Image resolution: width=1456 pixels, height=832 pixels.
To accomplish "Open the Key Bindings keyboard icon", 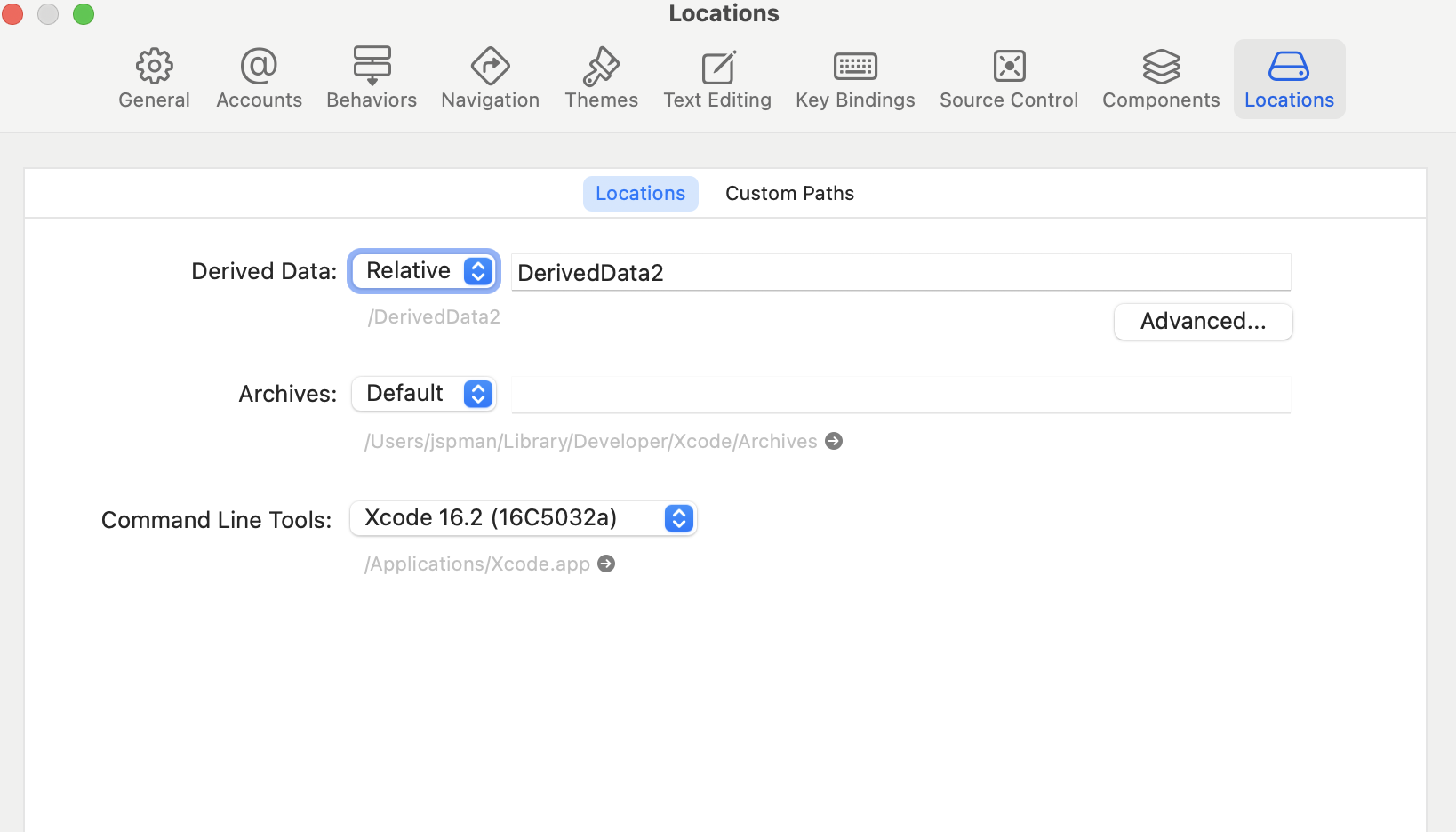I will pos(855,67).
